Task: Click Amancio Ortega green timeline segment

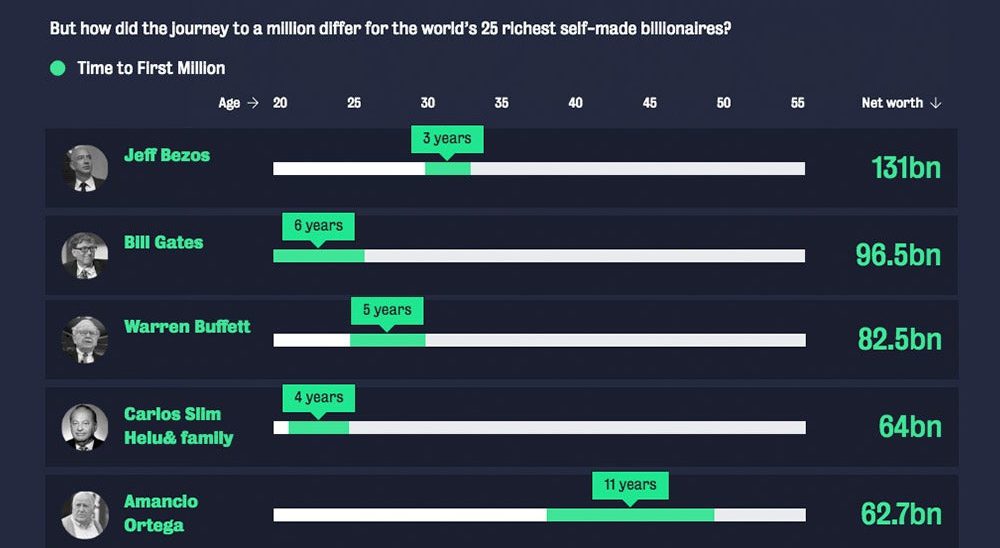Action: pos(631,515)
